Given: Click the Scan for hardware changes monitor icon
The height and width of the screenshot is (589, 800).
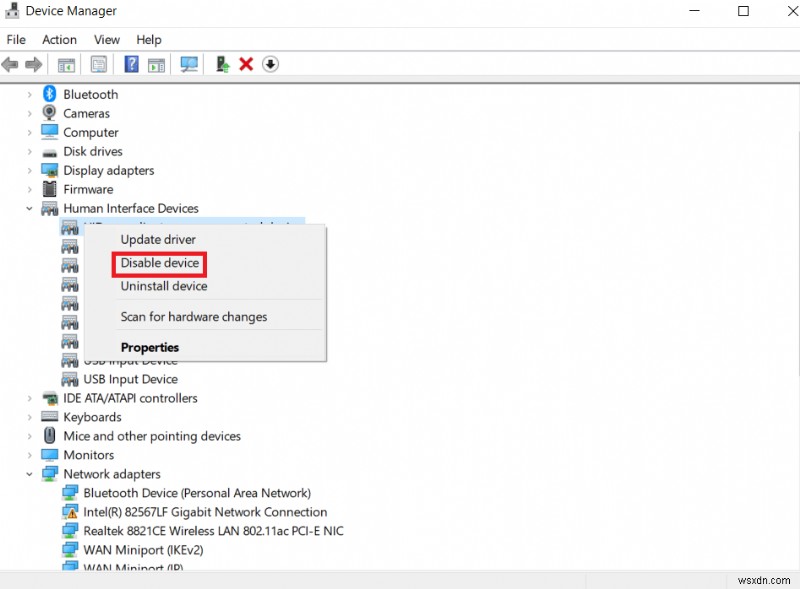Looking at the screenshot, I should point(189,64).
